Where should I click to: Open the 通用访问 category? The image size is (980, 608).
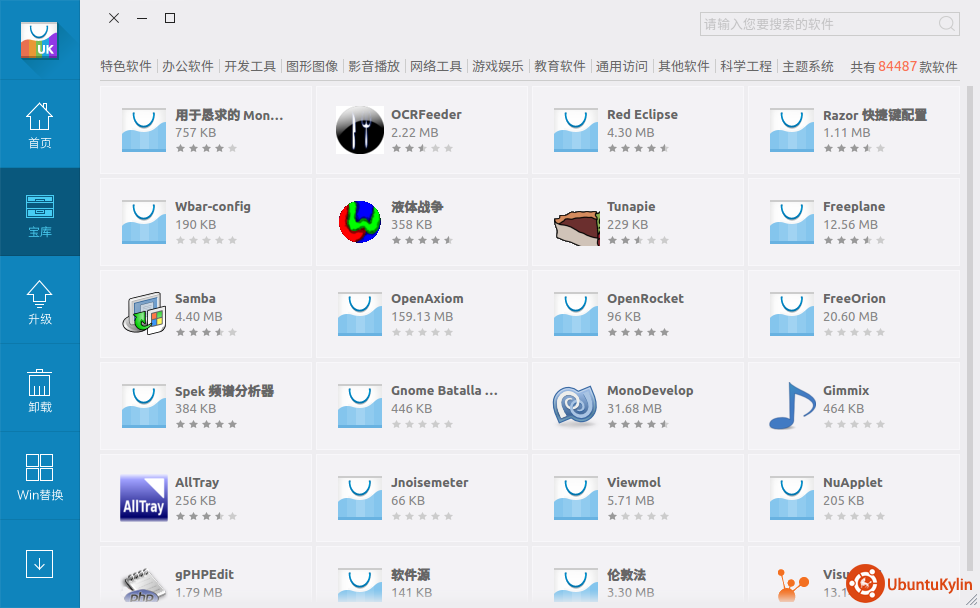pos(621,66)
